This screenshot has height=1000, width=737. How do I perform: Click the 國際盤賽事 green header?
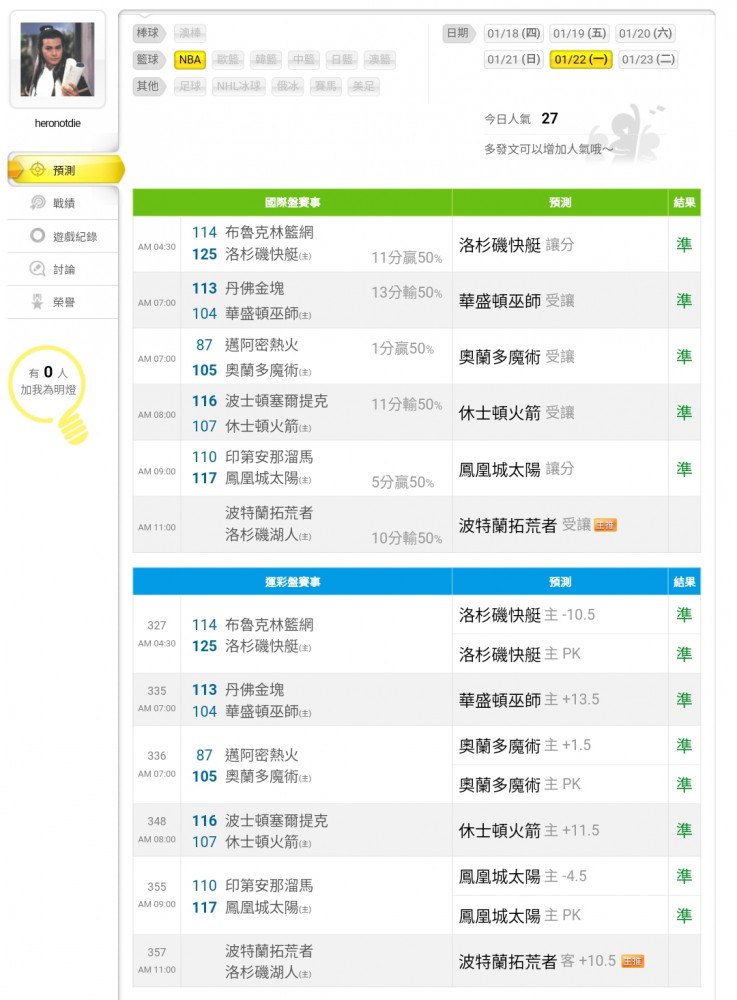point(292,202)
